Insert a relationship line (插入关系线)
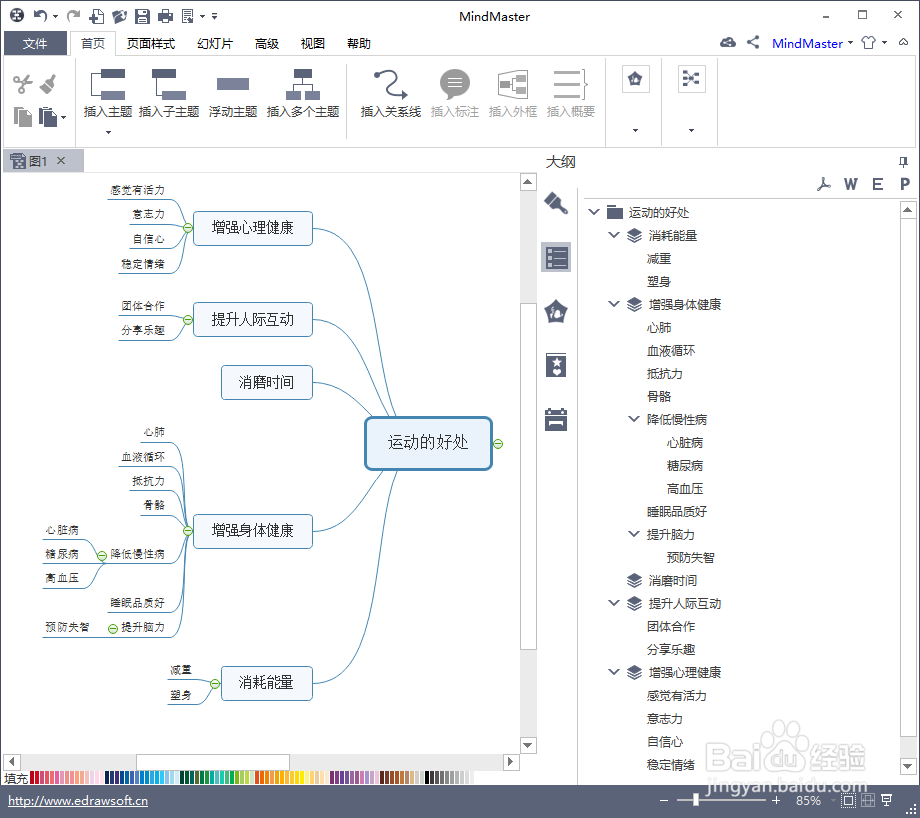 click(x=391, y=93)
